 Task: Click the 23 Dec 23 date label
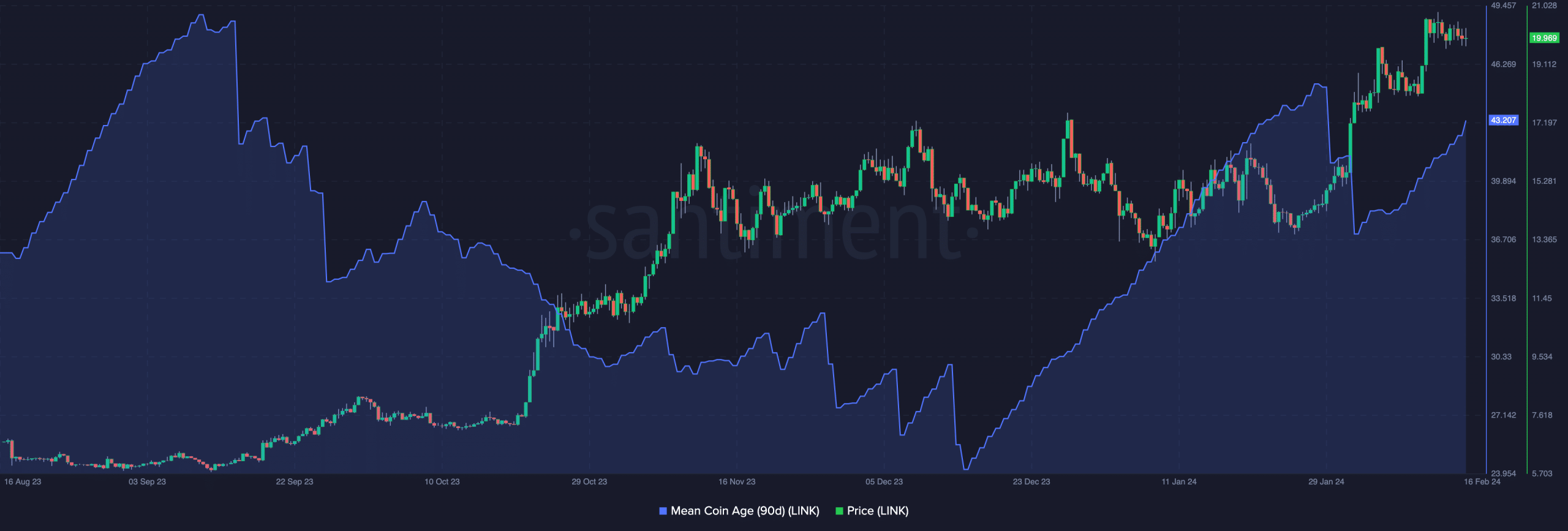click(x=1031, y=481)
